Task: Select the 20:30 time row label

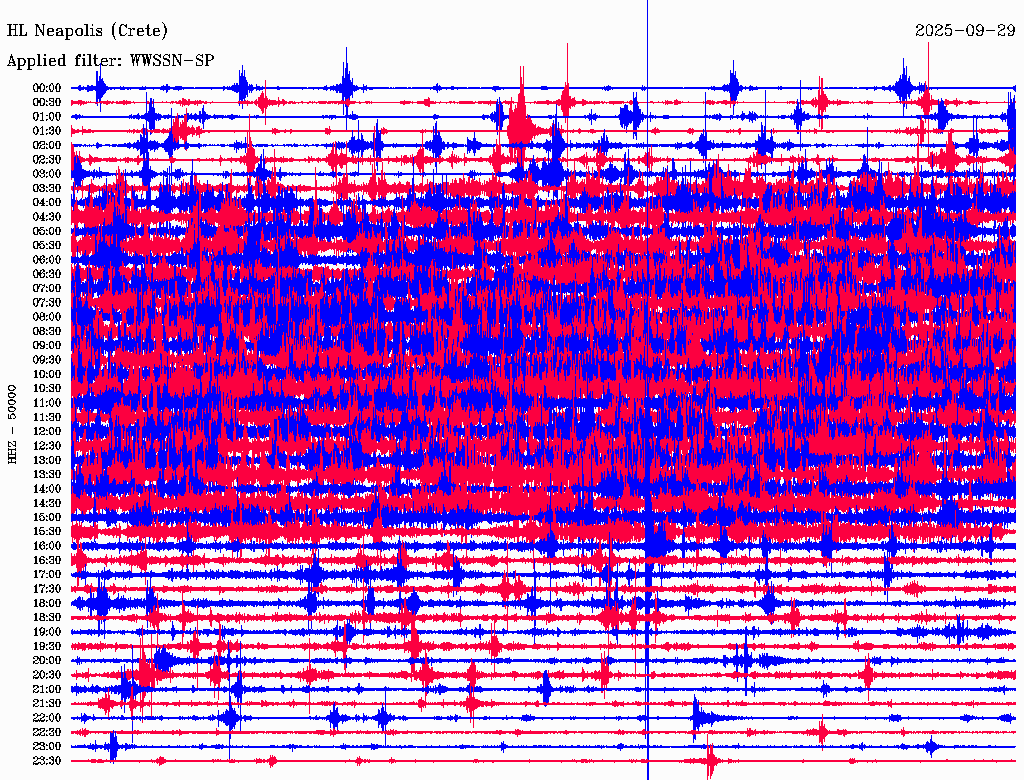Action: (x=47, y=675)
